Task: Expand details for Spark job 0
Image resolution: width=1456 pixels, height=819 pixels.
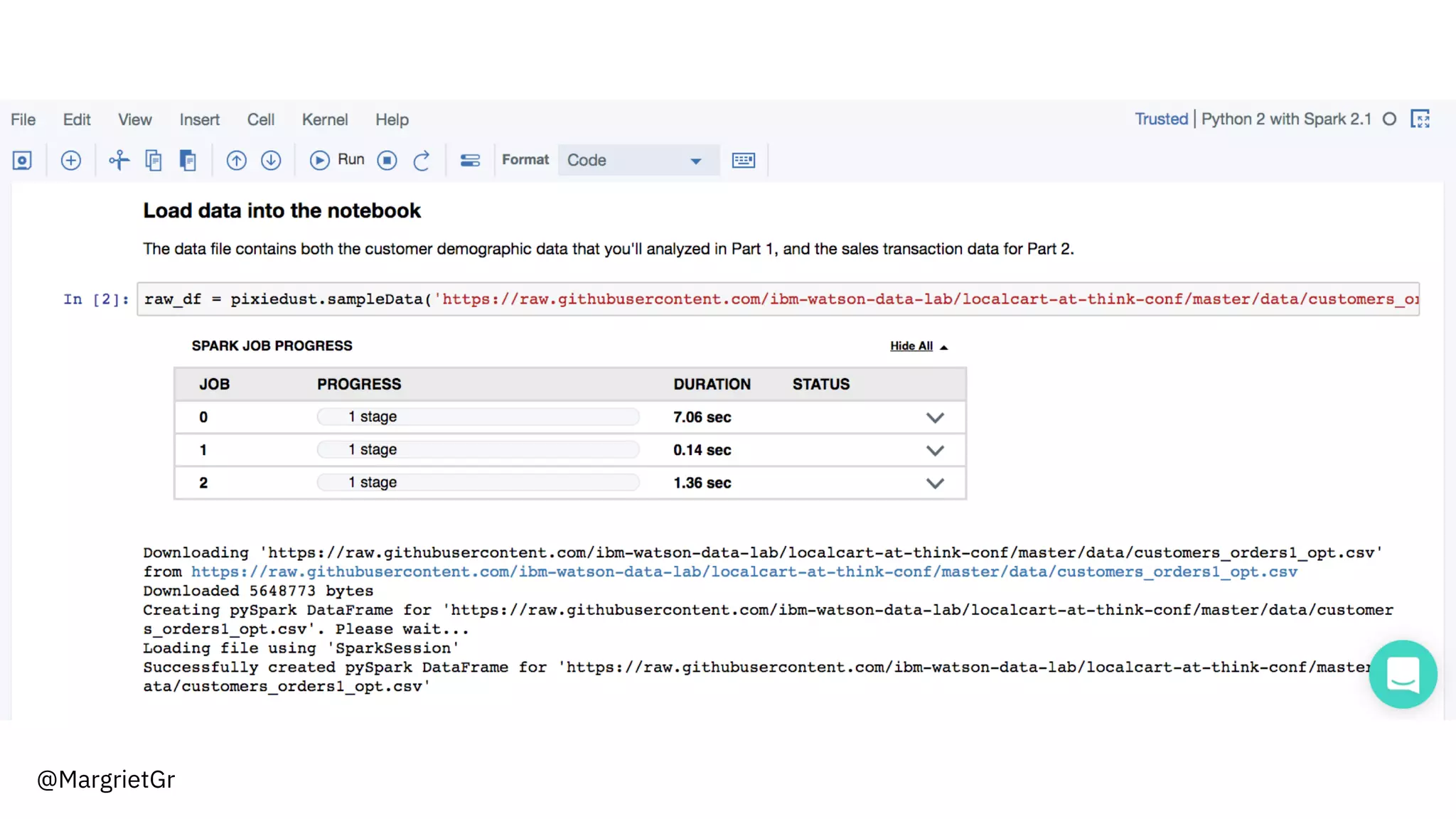Action: pos(935,418)
